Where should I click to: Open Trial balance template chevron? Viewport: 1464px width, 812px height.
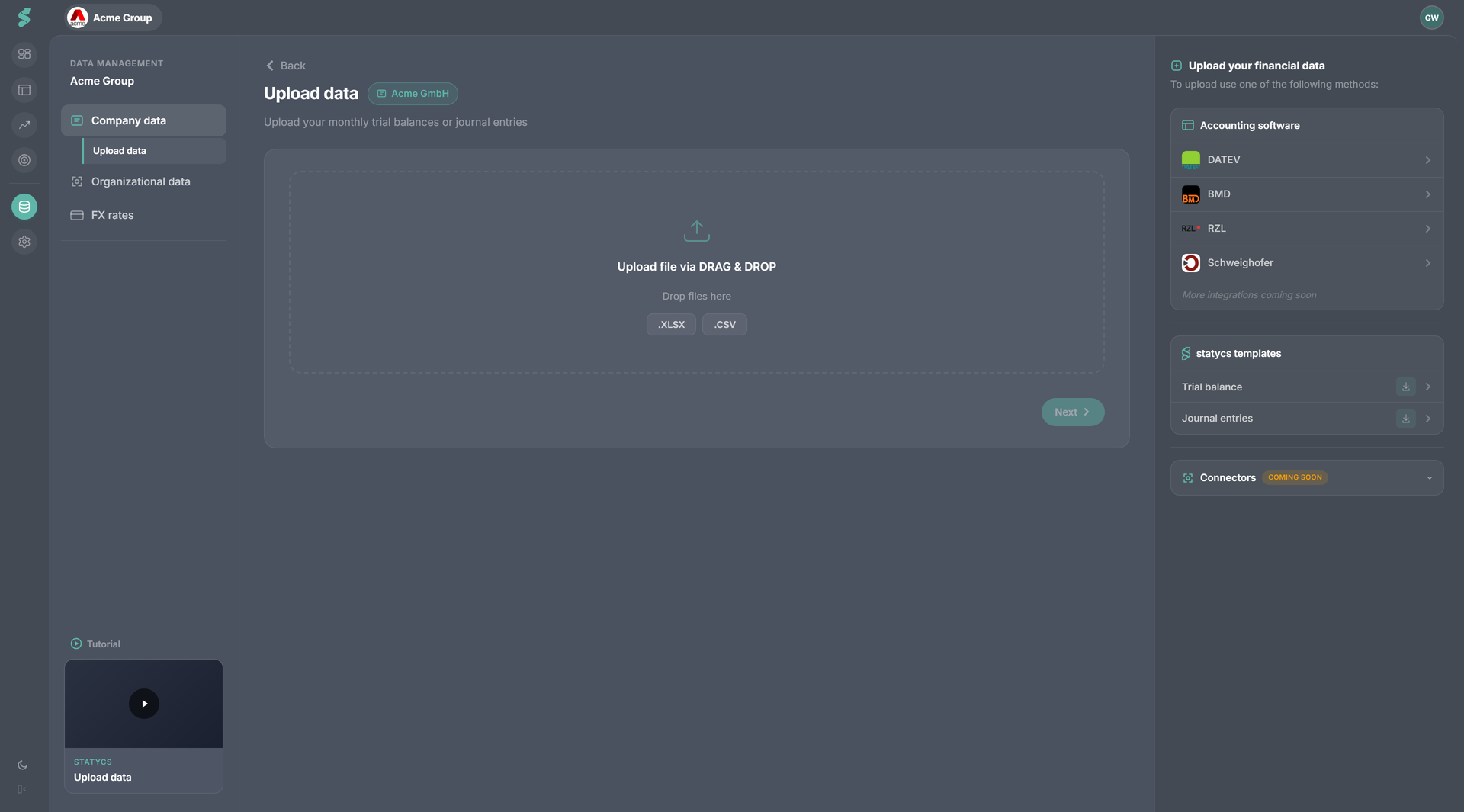click(1427, 387)
